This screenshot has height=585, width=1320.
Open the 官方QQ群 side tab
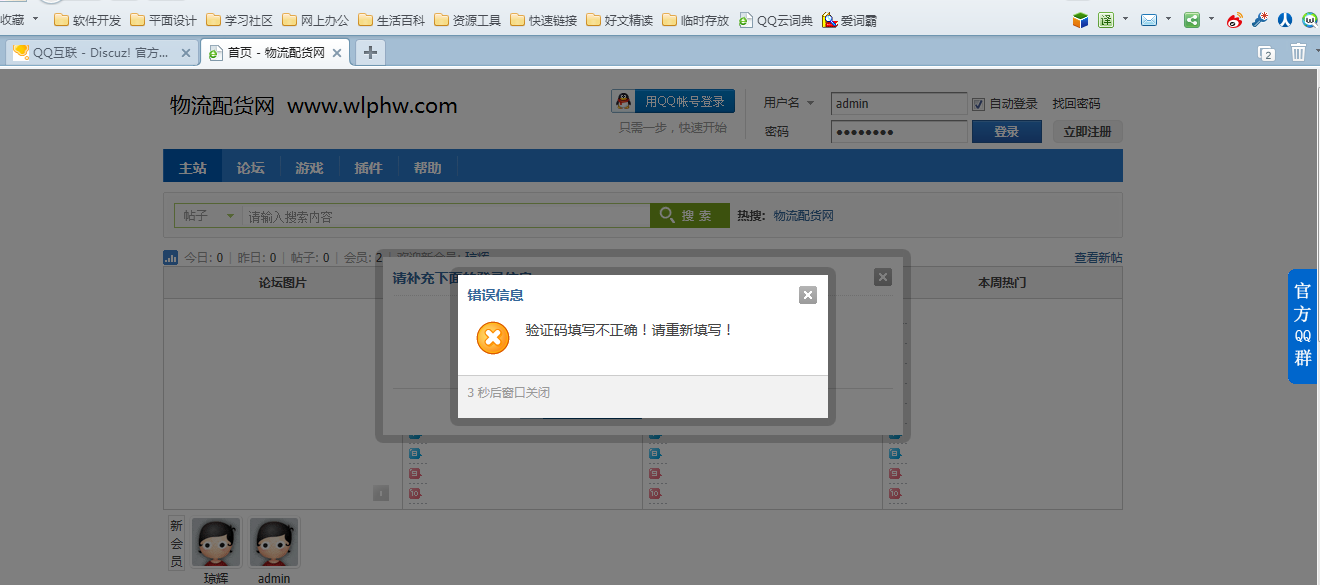tap(1303, 326)
